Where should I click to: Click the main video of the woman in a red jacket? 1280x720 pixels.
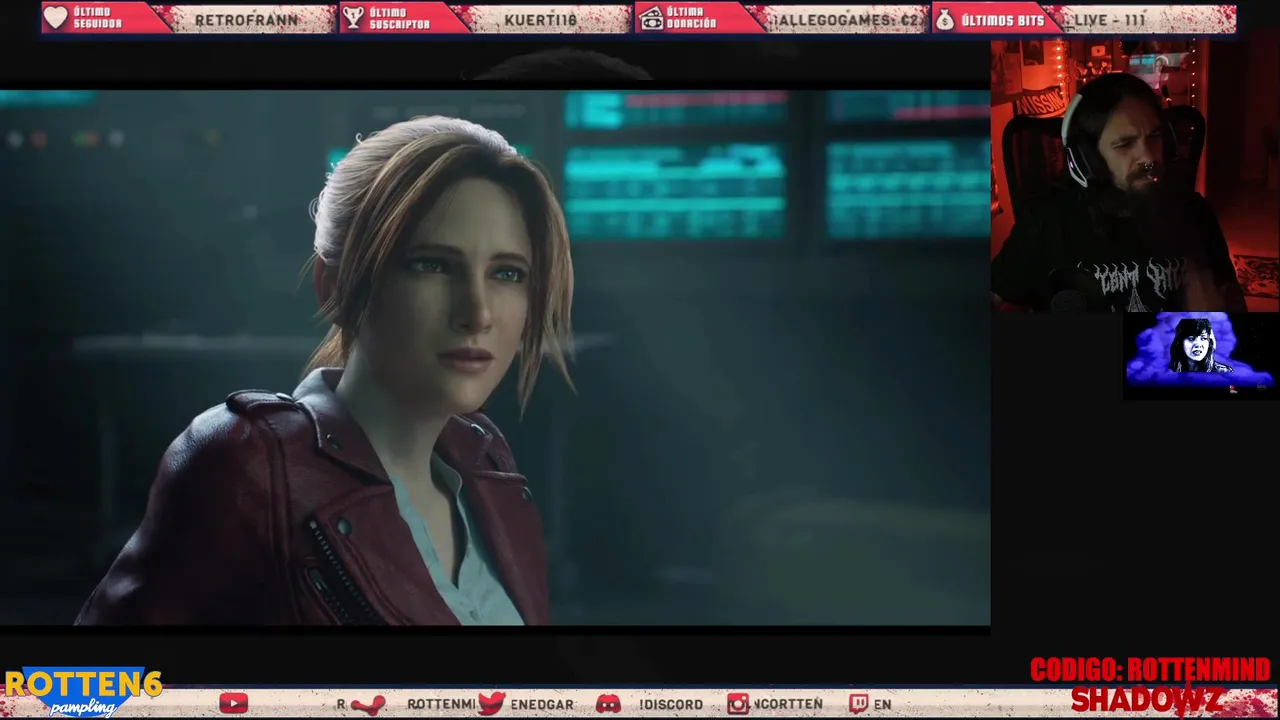tap(495, 357)
